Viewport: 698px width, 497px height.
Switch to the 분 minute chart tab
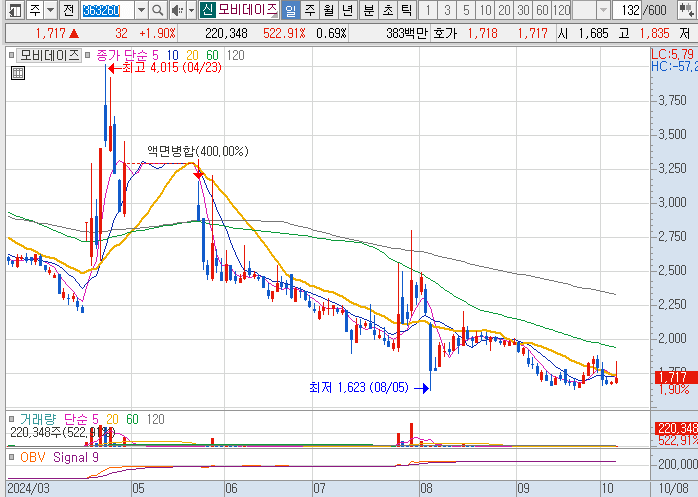(369, 10)
